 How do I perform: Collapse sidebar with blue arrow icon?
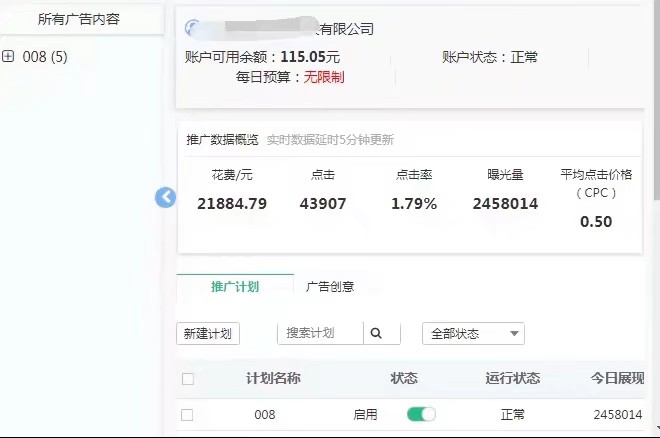point(165,197)
